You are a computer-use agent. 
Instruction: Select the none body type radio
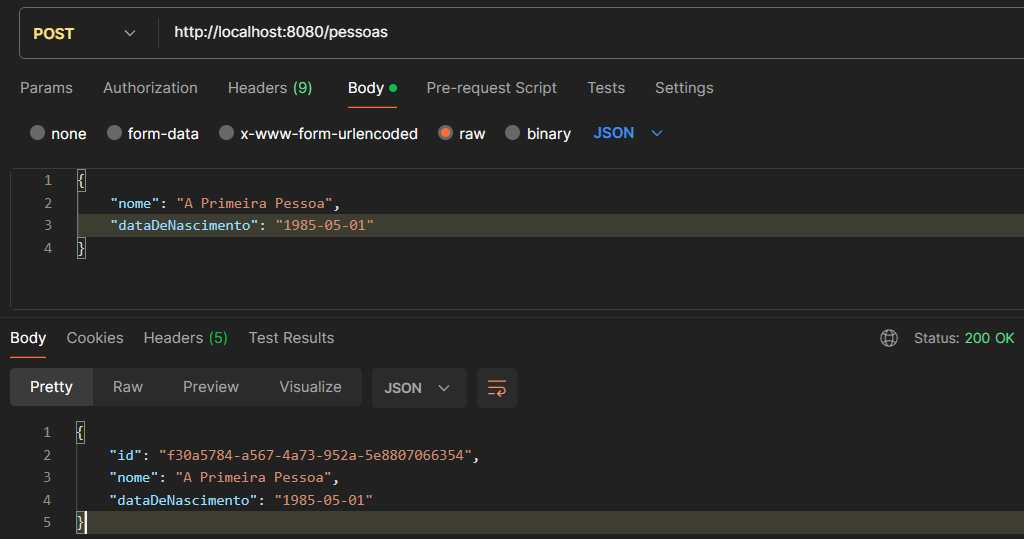pos(38,133)
